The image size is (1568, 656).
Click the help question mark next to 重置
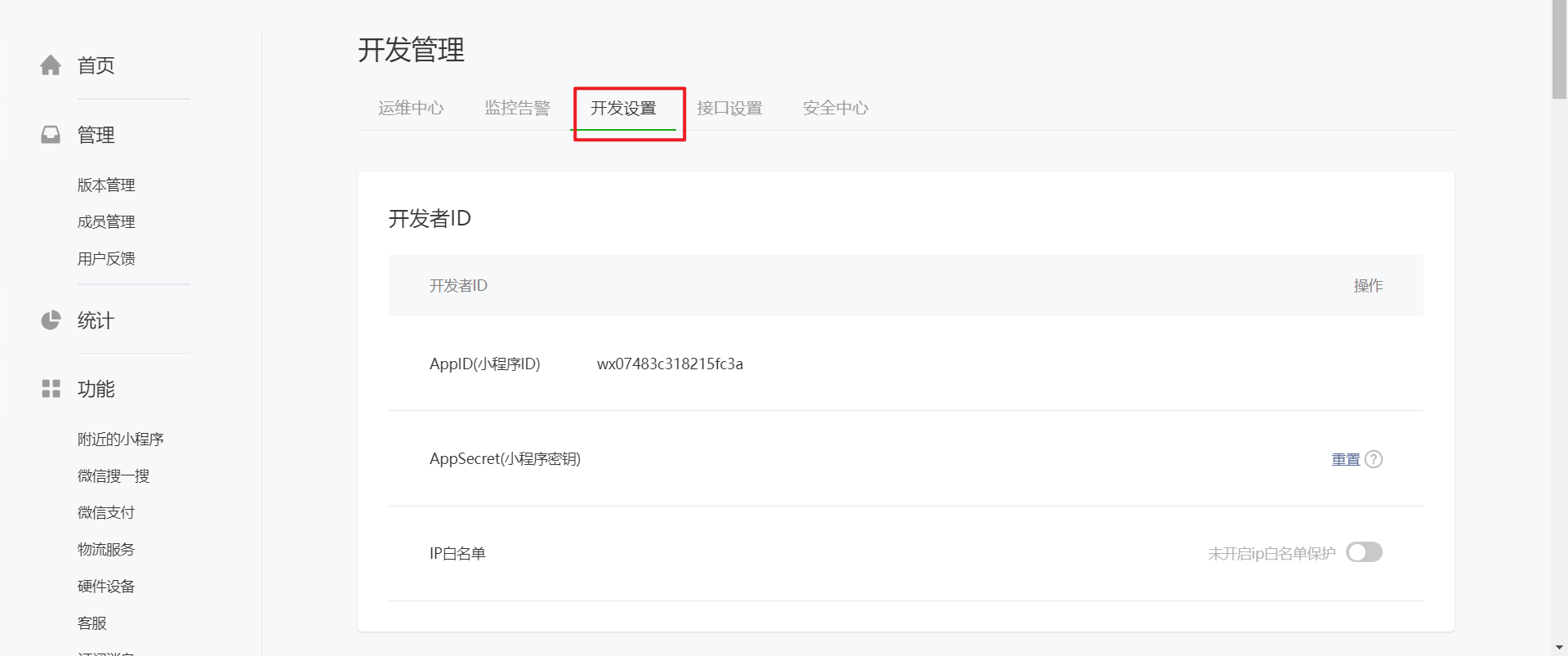coord(1374,459)
